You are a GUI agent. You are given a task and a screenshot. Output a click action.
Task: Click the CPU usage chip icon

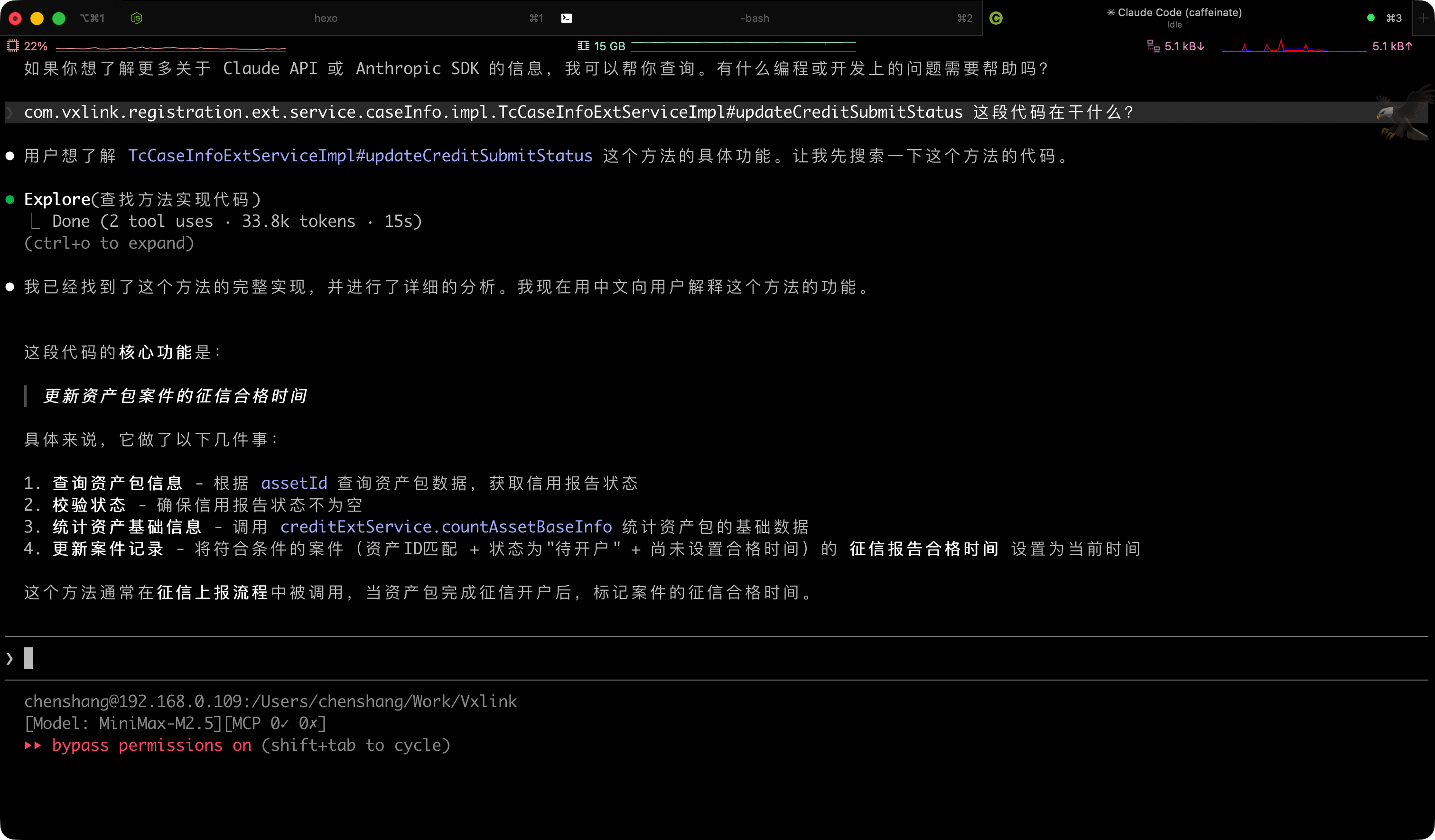(x=12, y=46)
